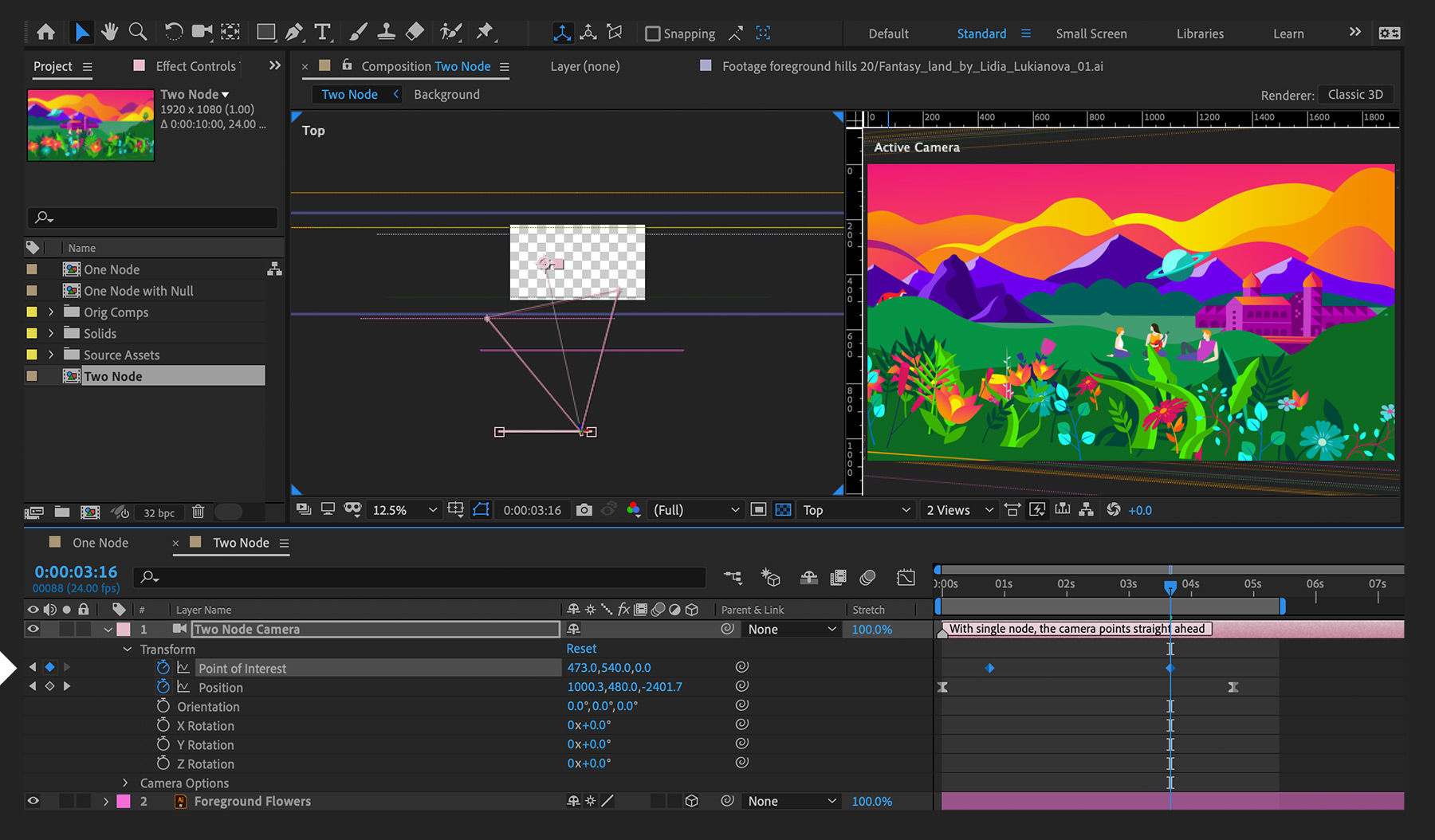Select the Hand tool
This screenshot has width=1435, height=840.
109,32
